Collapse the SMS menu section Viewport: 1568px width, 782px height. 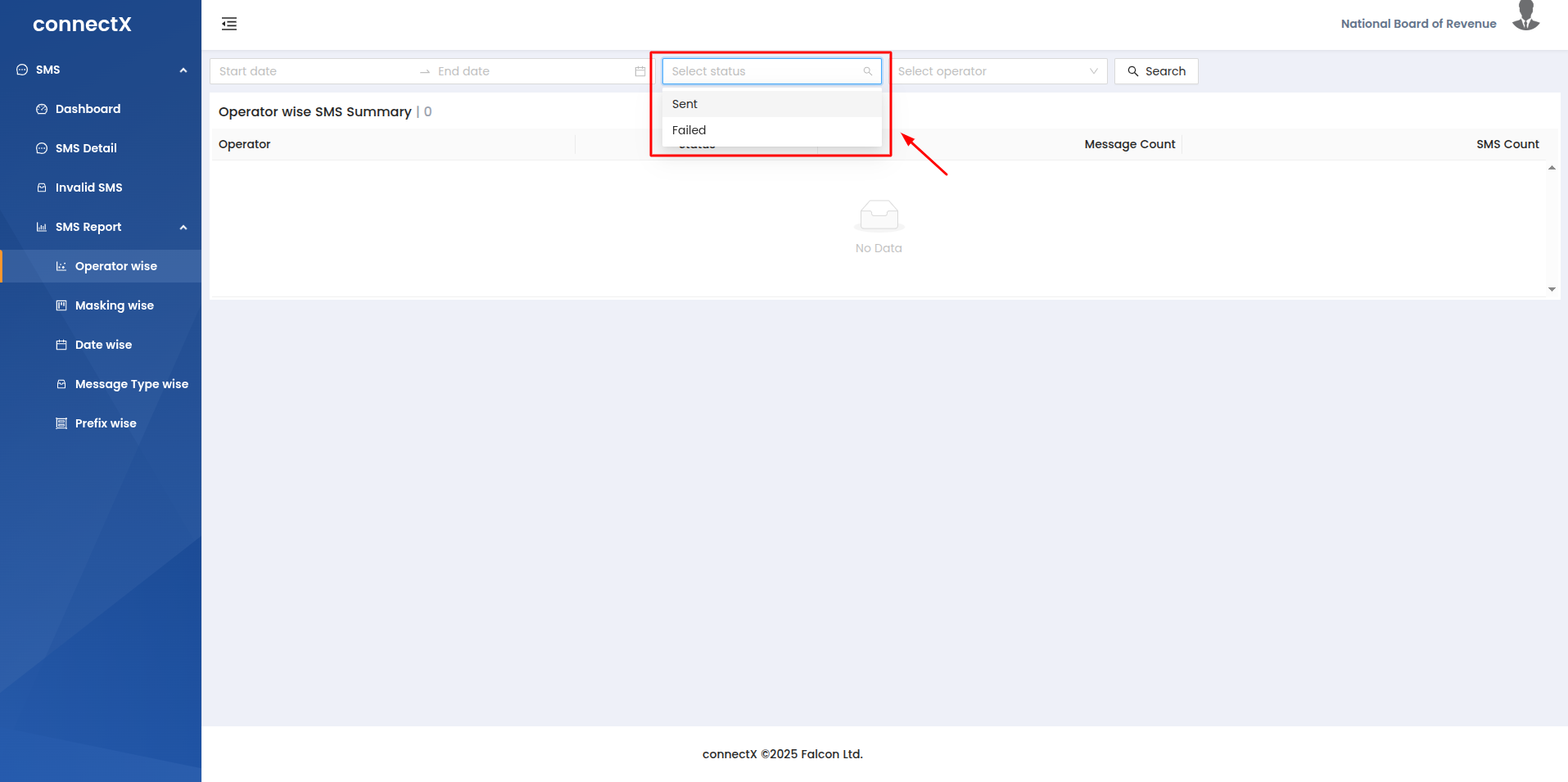183,70
